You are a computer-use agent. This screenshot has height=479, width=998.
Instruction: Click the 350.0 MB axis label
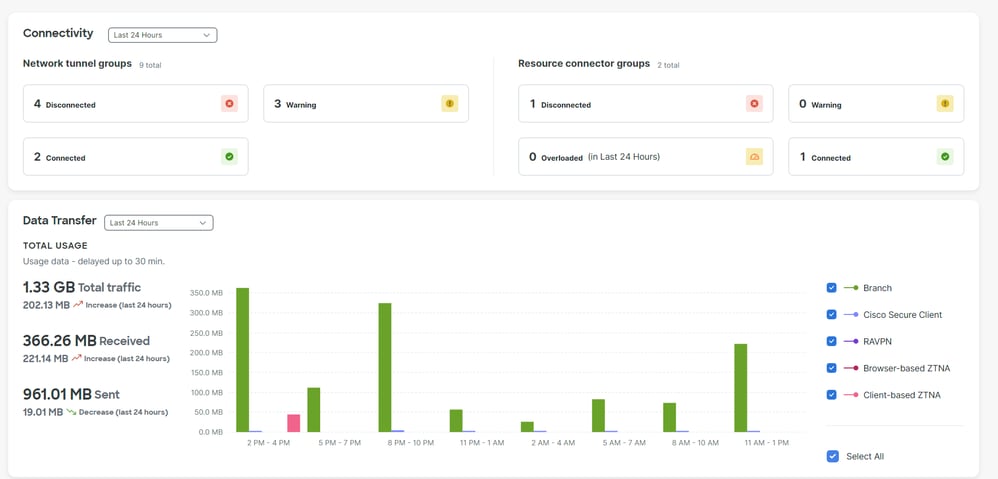(206, 293)
